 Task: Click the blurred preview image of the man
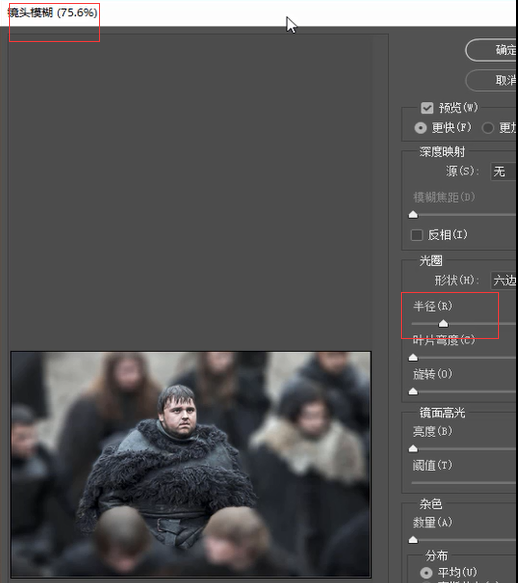pyautogui.click(x=191, y=464)
